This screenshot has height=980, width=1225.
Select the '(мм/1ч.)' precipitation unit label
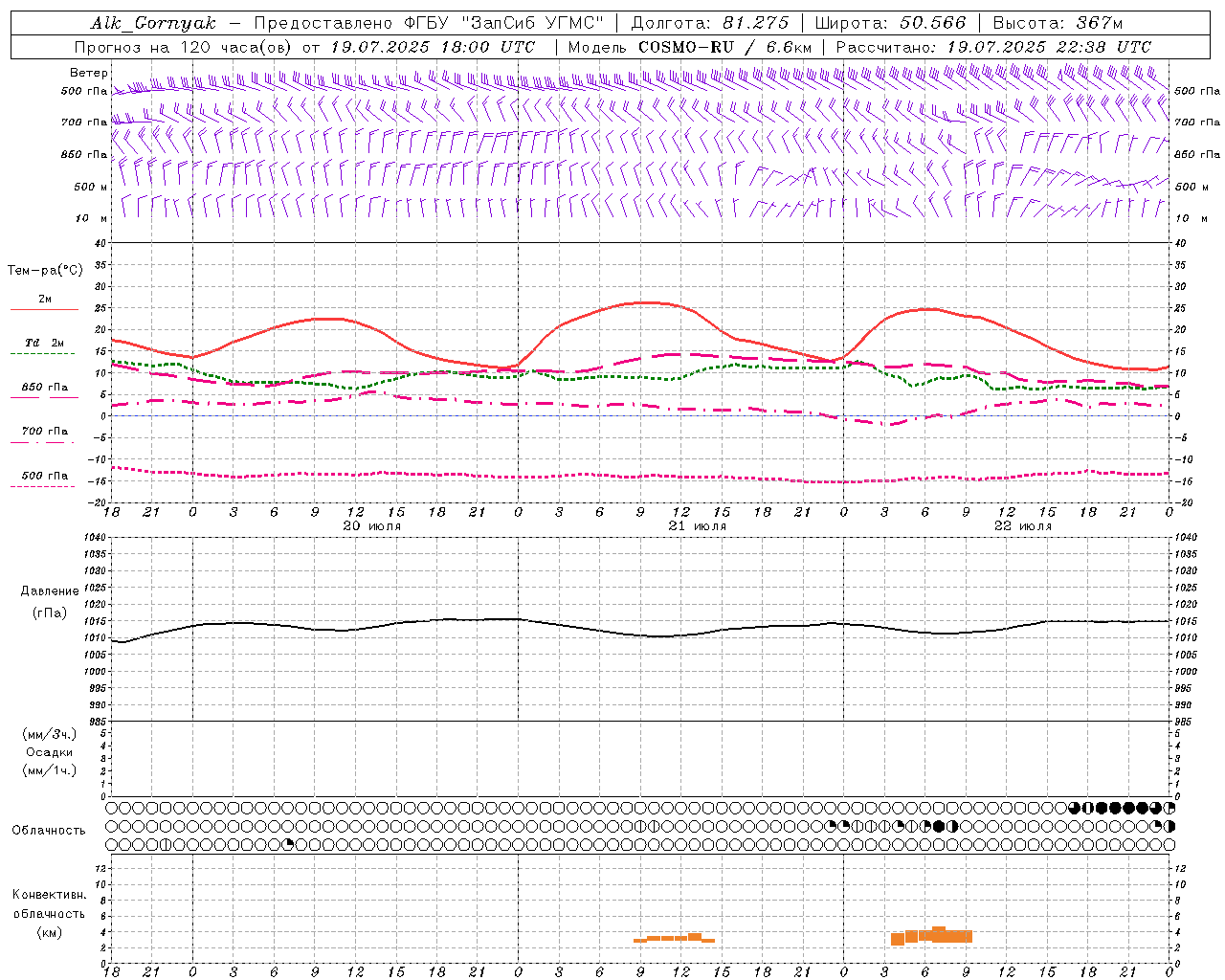(x=49, y=770)
